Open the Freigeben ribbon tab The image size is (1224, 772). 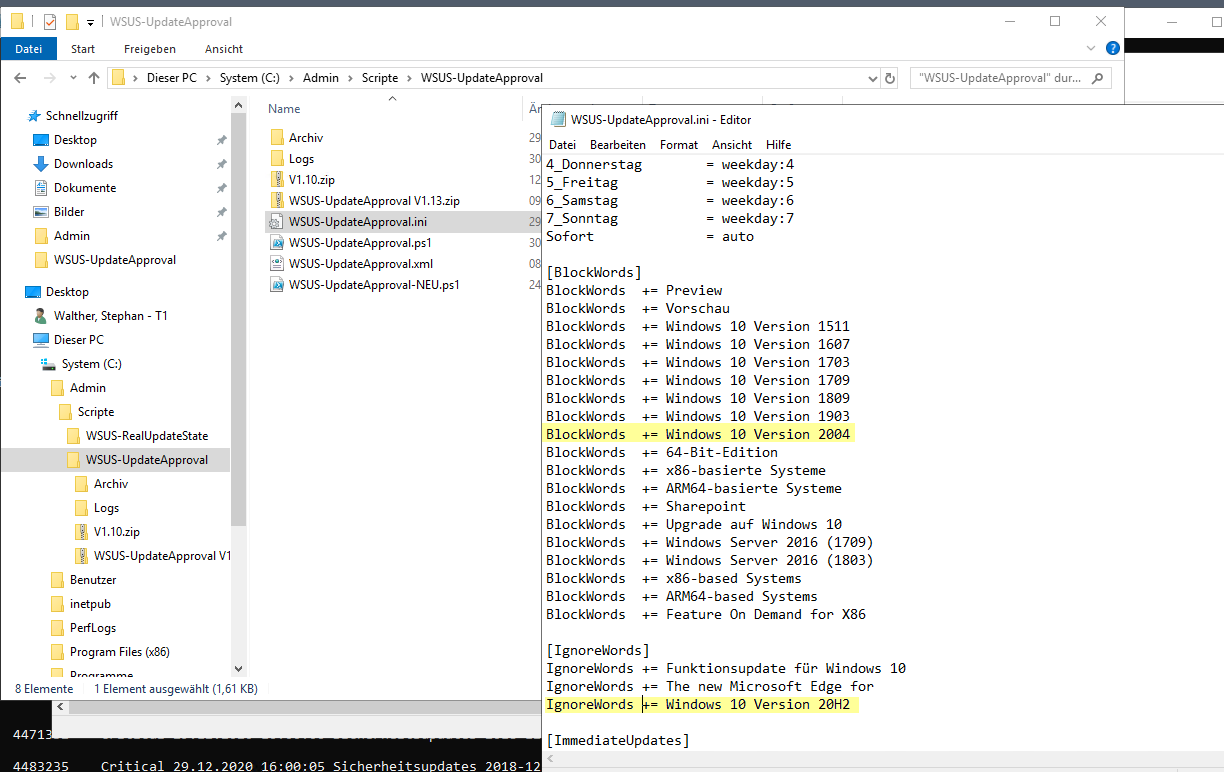click(x=150, y=49)
